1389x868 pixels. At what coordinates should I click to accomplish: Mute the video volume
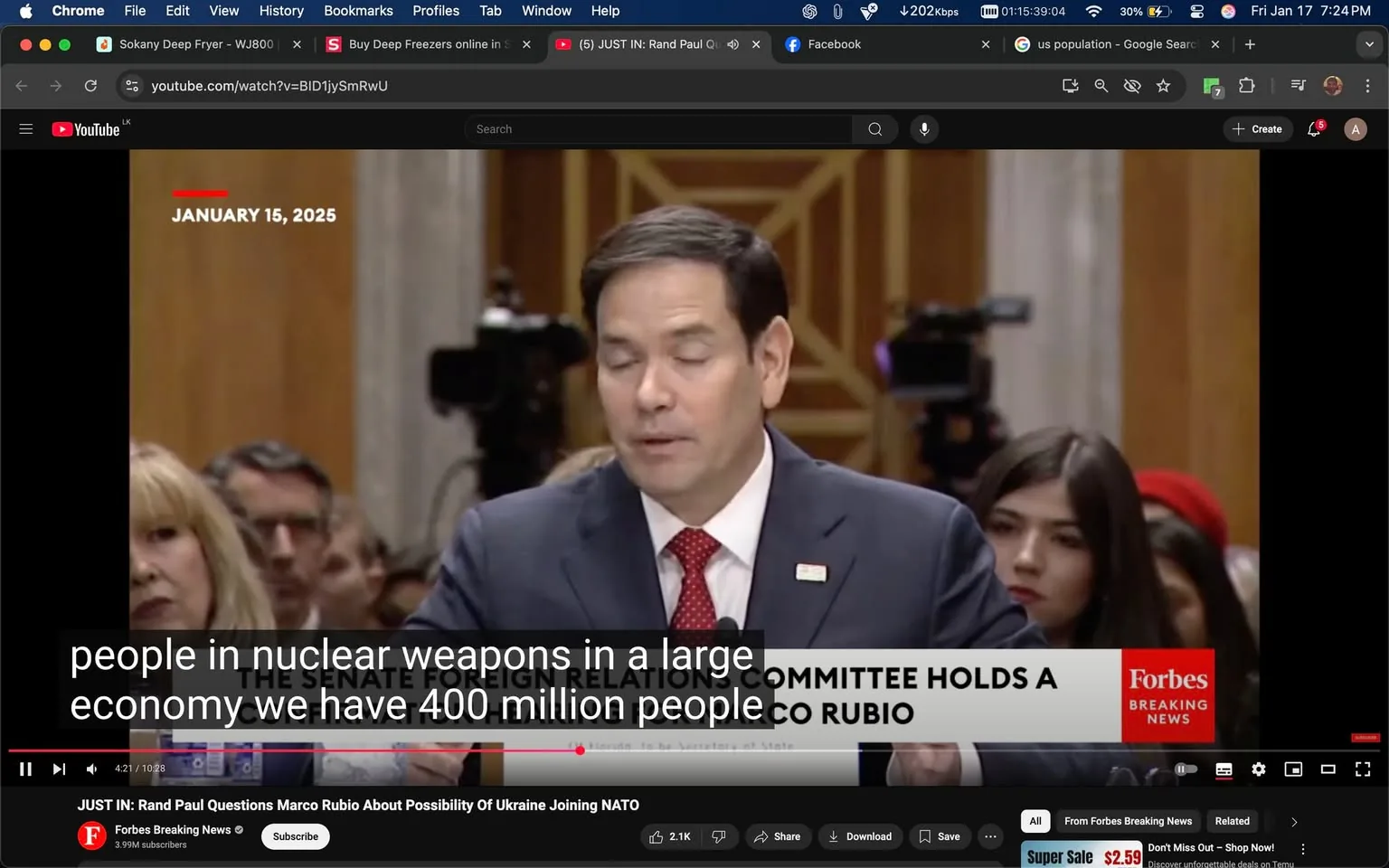(90, 769)
